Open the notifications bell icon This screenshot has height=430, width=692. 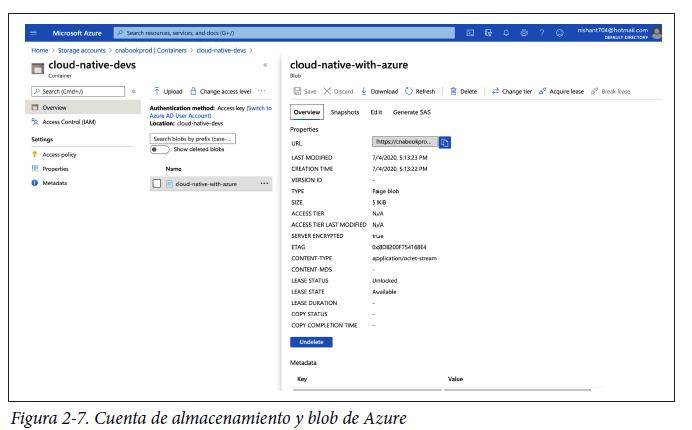[506, 33]
